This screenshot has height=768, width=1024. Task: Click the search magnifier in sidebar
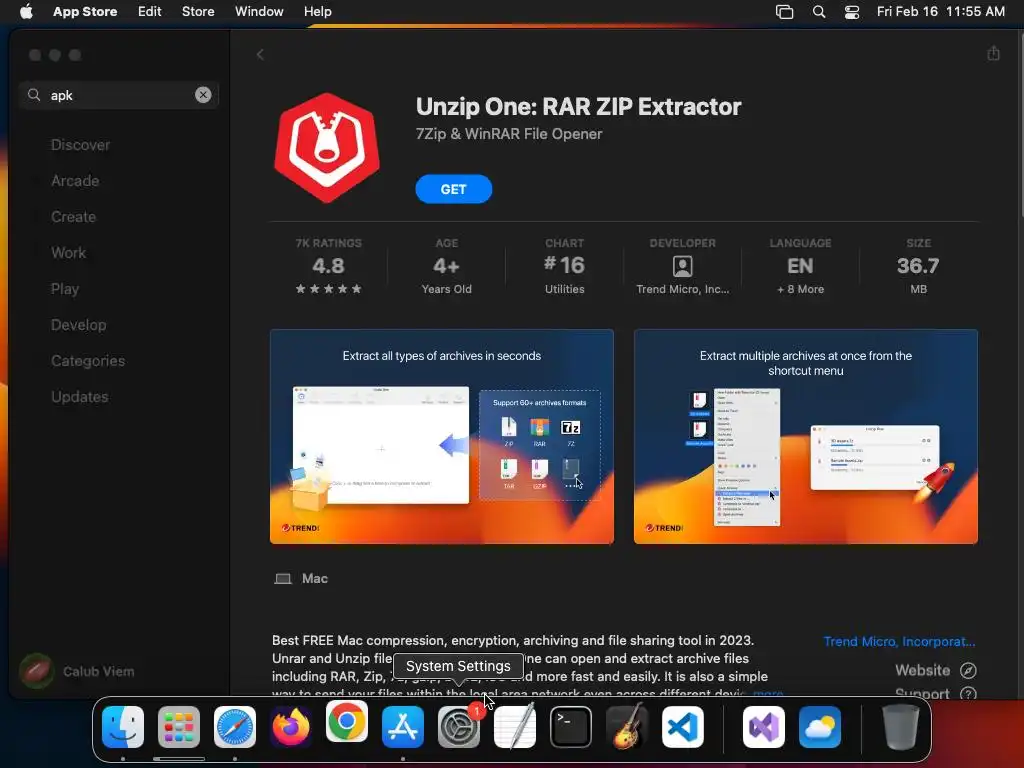[34, 95]
